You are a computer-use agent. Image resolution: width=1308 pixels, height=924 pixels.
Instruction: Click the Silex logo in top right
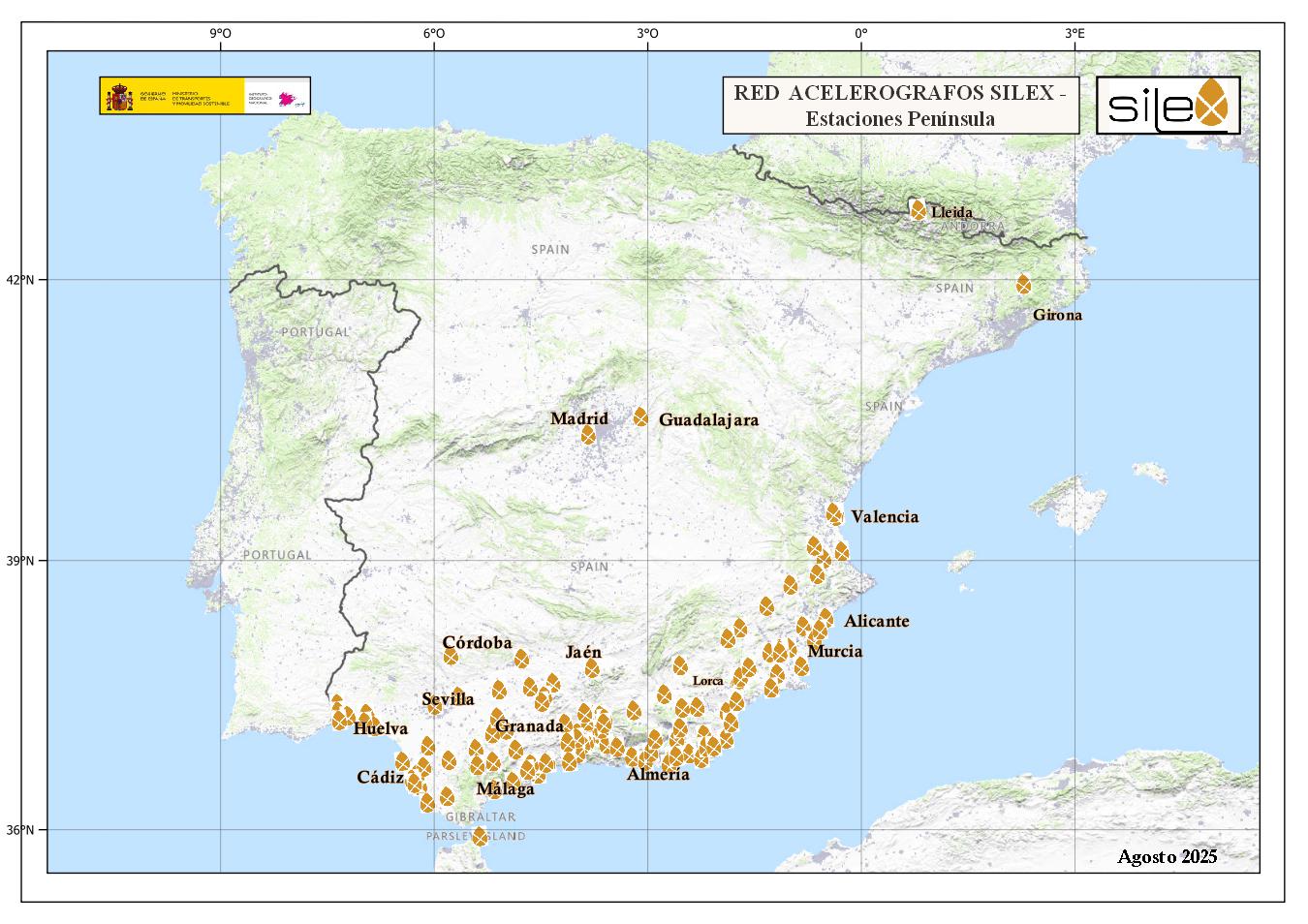pos(1168,105)
